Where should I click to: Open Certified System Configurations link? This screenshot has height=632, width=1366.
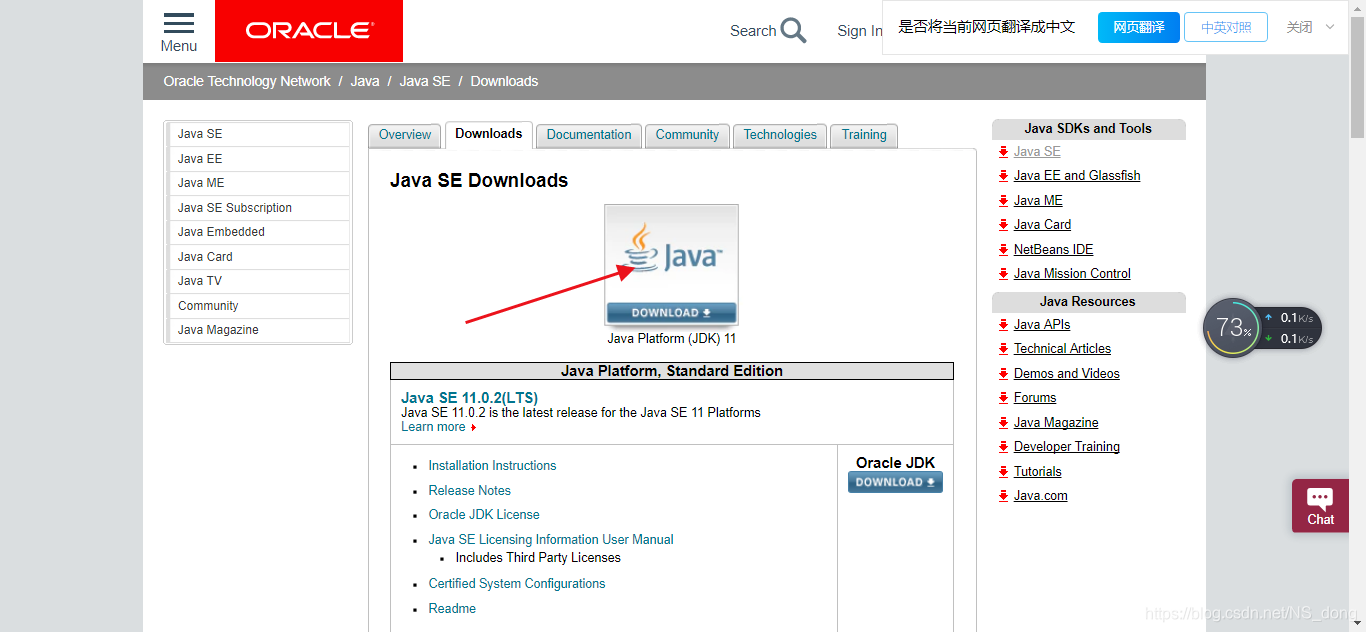pyautogui.click(x=517, y=584)
